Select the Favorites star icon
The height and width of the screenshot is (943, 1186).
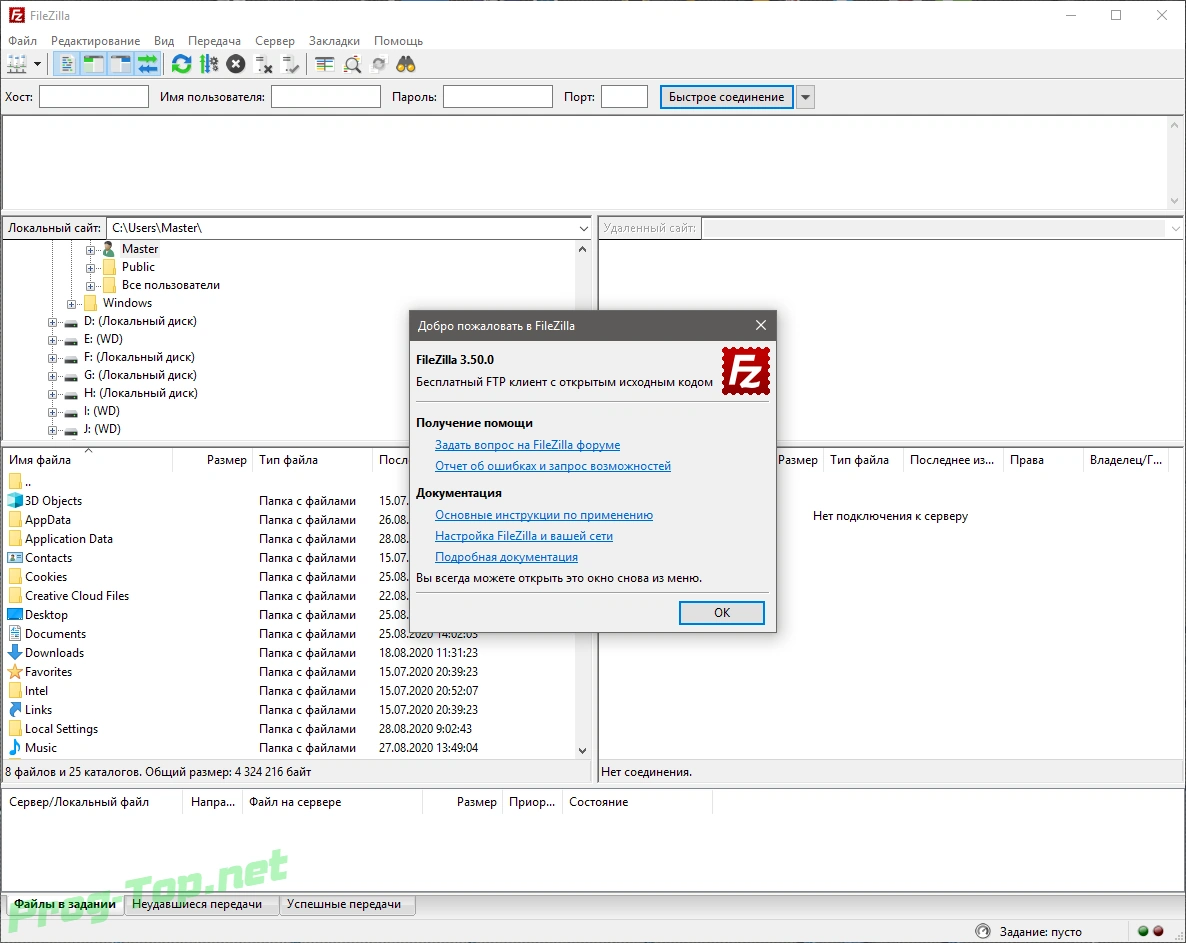click(x=14, y=672)
